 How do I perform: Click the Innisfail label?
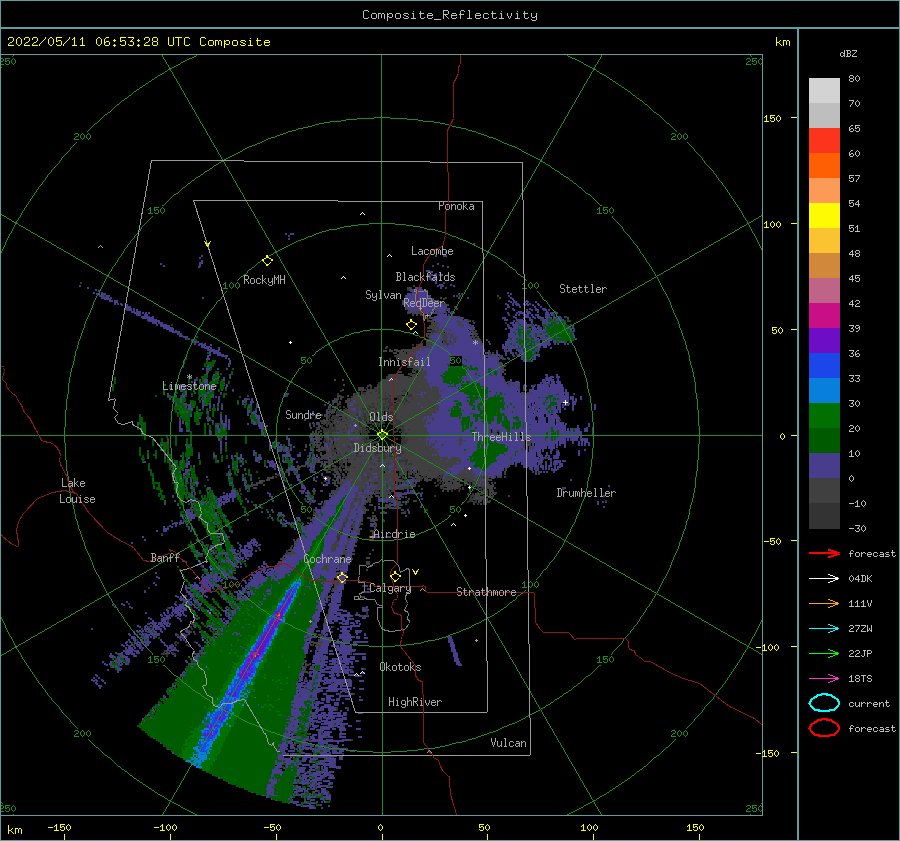[x=404, y=362]
